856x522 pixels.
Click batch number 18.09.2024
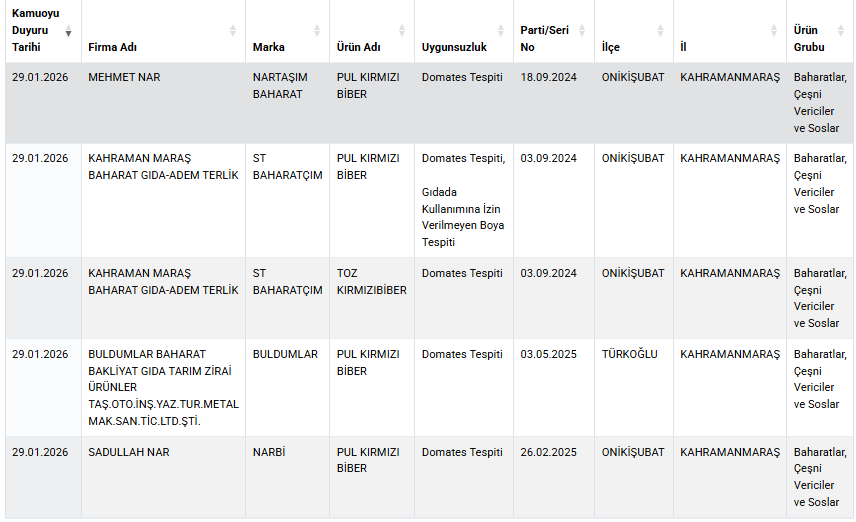(x=548, y=77)
